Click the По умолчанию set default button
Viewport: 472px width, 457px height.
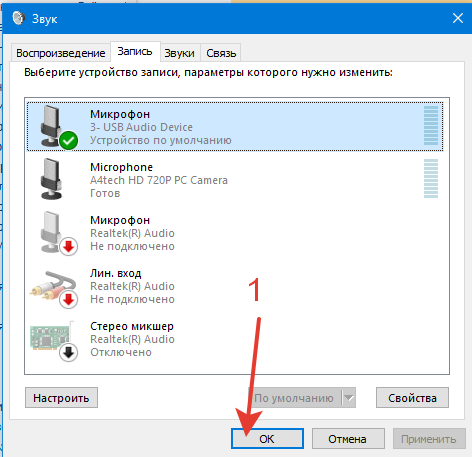tap(295, 398)
